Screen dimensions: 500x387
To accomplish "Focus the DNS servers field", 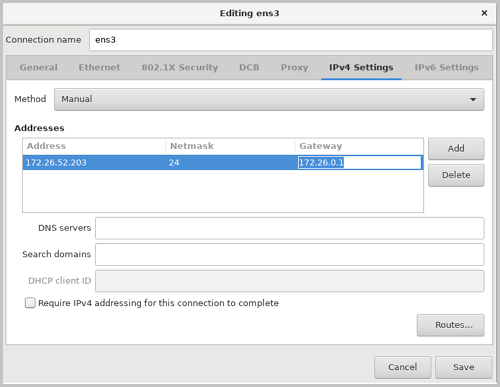I will [290, 228].
